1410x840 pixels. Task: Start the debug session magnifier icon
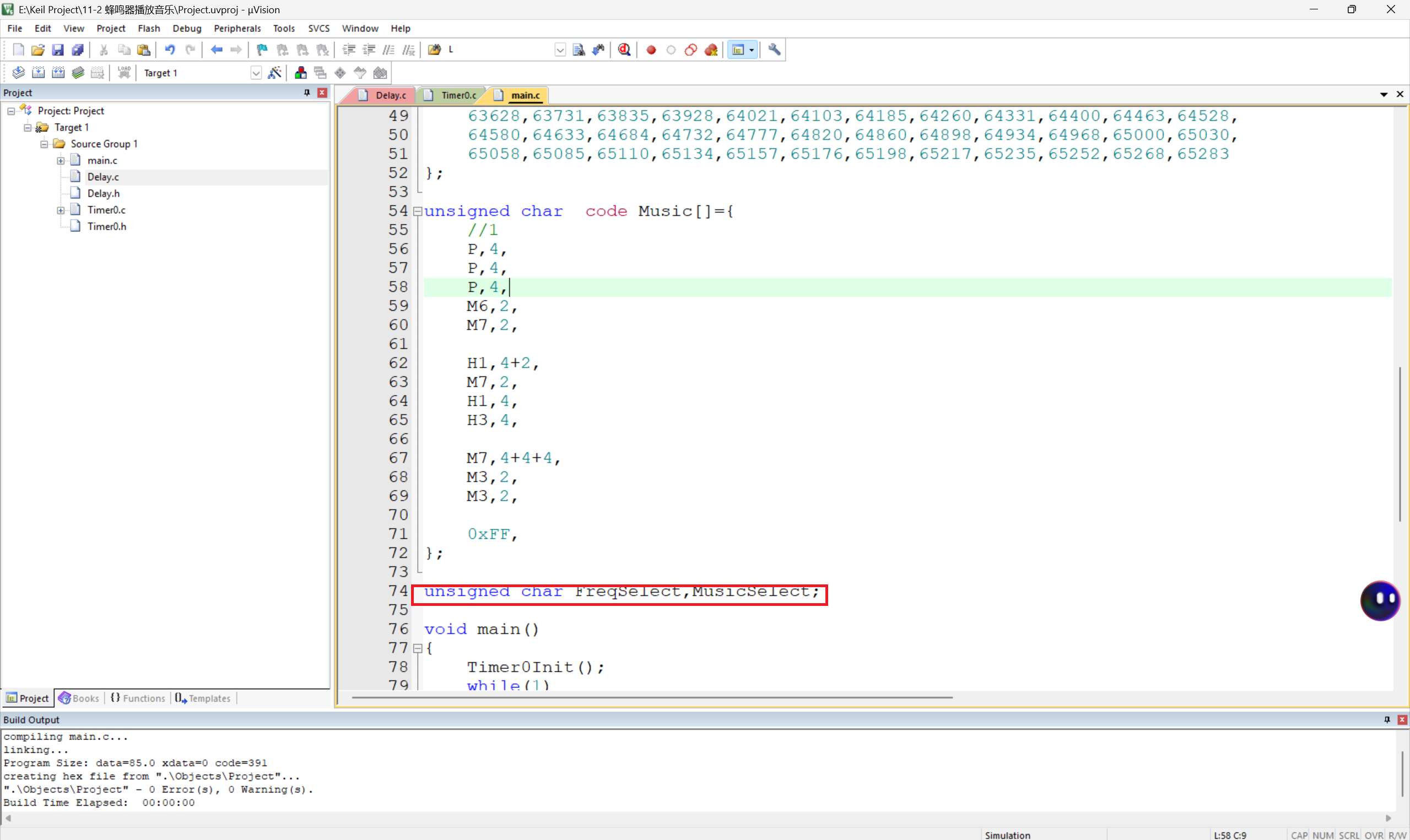[x=624, y=50]
